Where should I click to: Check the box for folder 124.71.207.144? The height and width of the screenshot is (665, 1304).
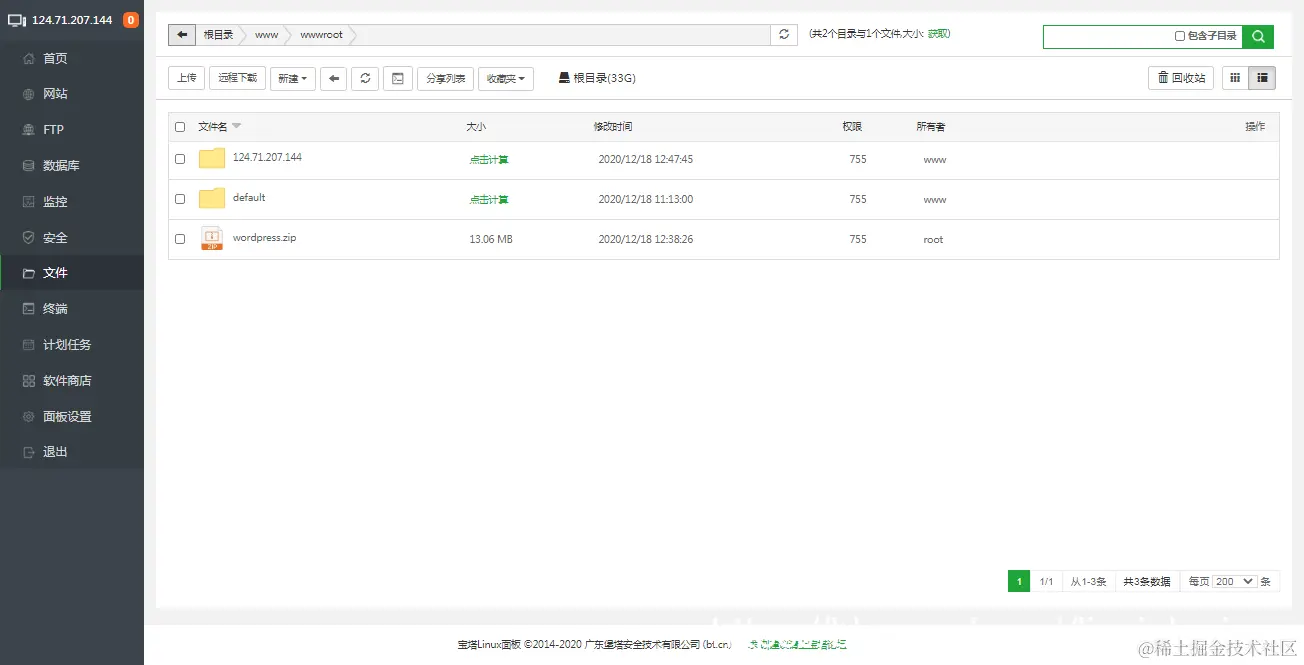point(180,159)
